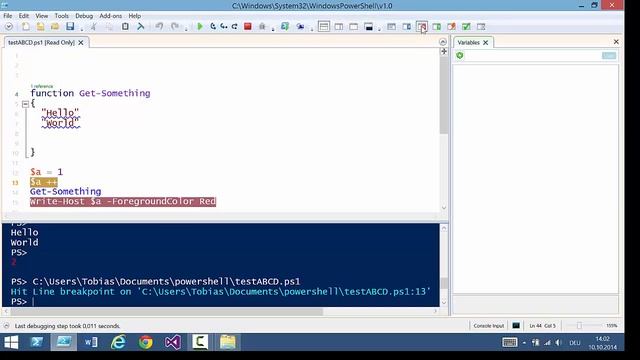Click the 'Ln 44 Col 5' status indicator
The image size is (640, 360).
[542, 326]
